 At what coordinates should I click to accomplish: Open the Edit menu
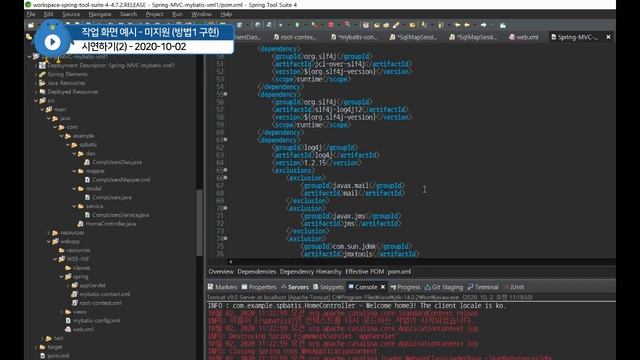(x=48, y=14)
